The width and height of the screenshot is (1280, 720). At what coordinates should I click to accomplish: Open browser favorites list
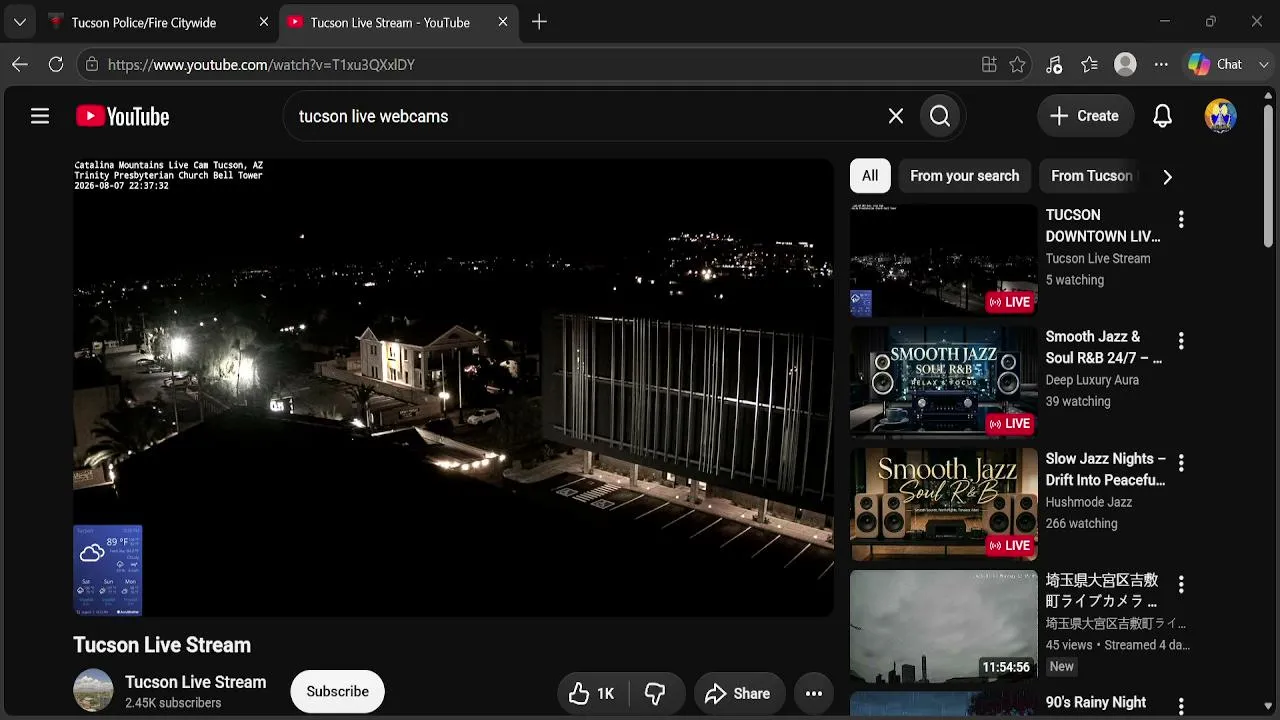point(1089,64)
